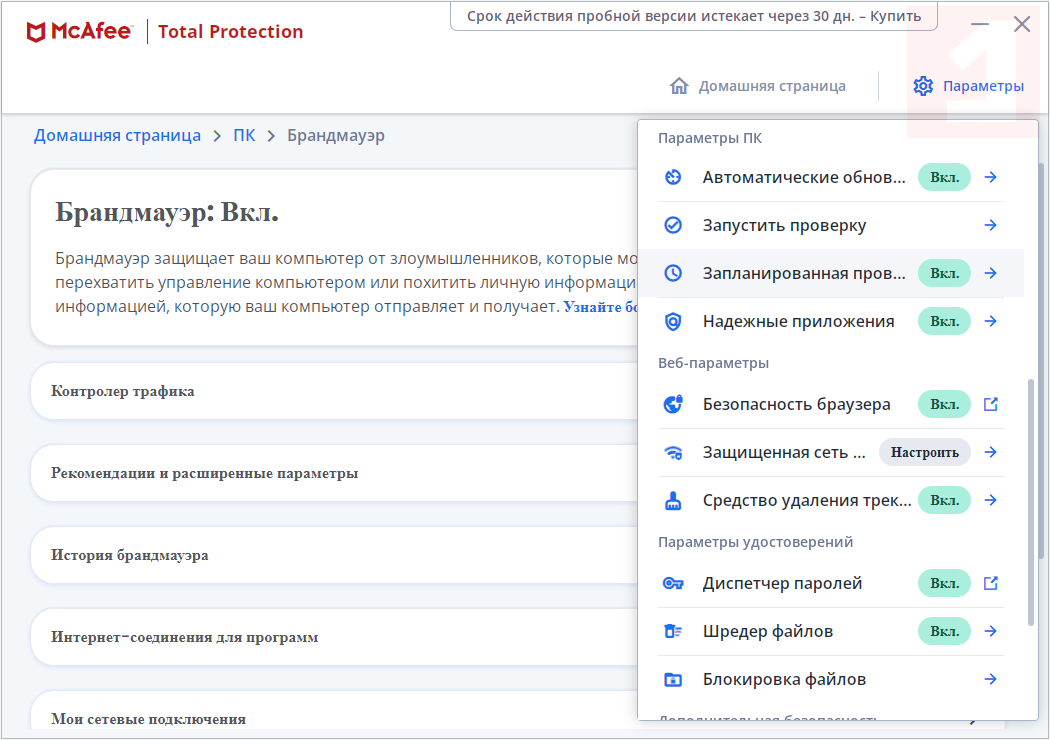The width and height of the screenshot is (1050, 740).
Task: Click the File lock folder icon
Action: [673, 679]
